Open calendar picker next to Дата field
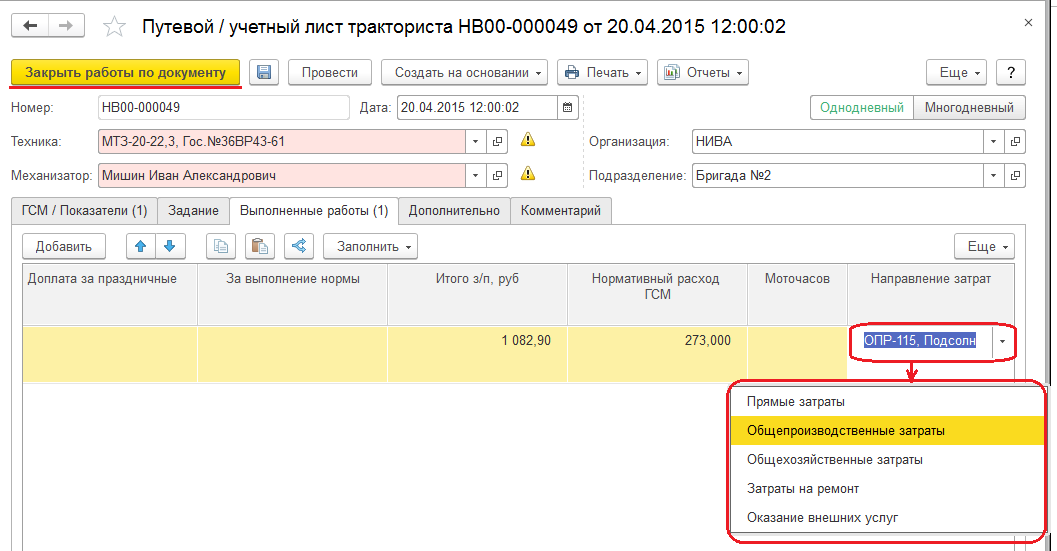 click(x=568, y=107)
